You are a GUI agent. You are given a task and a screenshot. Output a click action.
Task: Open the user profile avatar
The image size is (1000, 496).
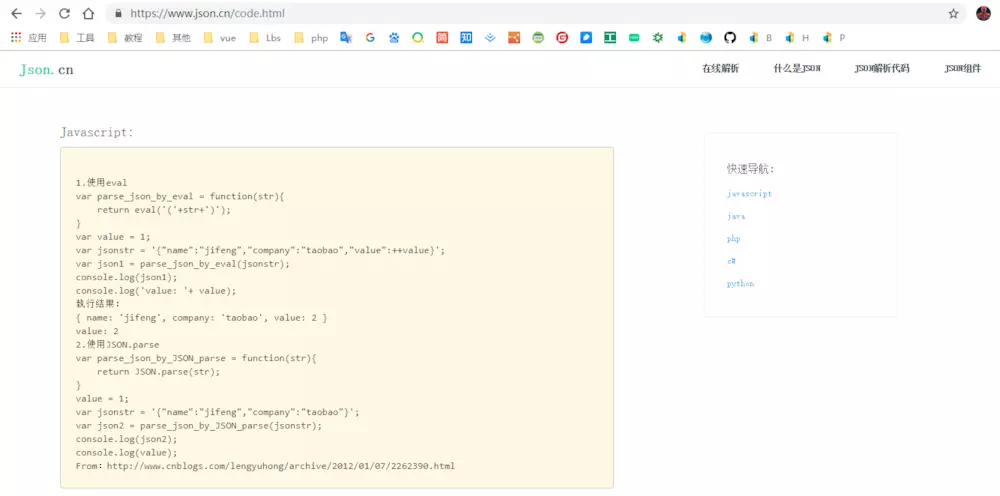coord(983,13)
